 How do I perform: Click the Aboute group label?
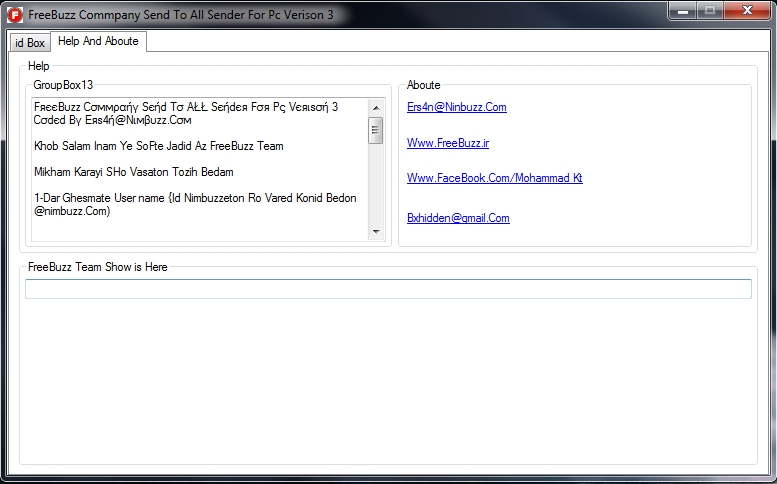pyautogui.click(x=423, y=85)
